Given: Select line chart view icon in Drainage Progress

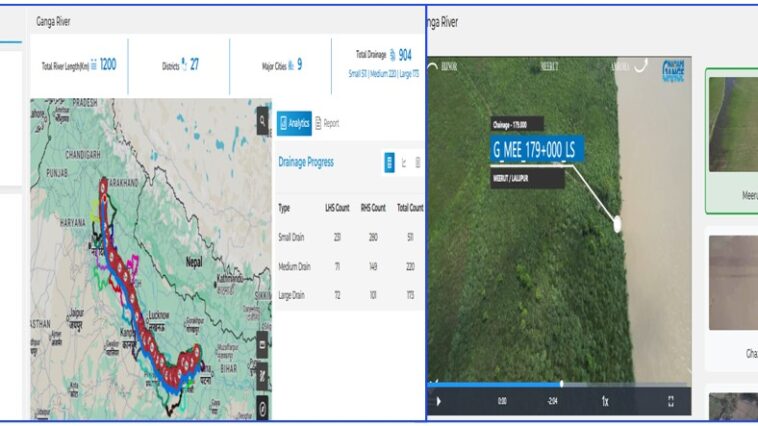Looking at the screenshot, I should click(404, 163).
